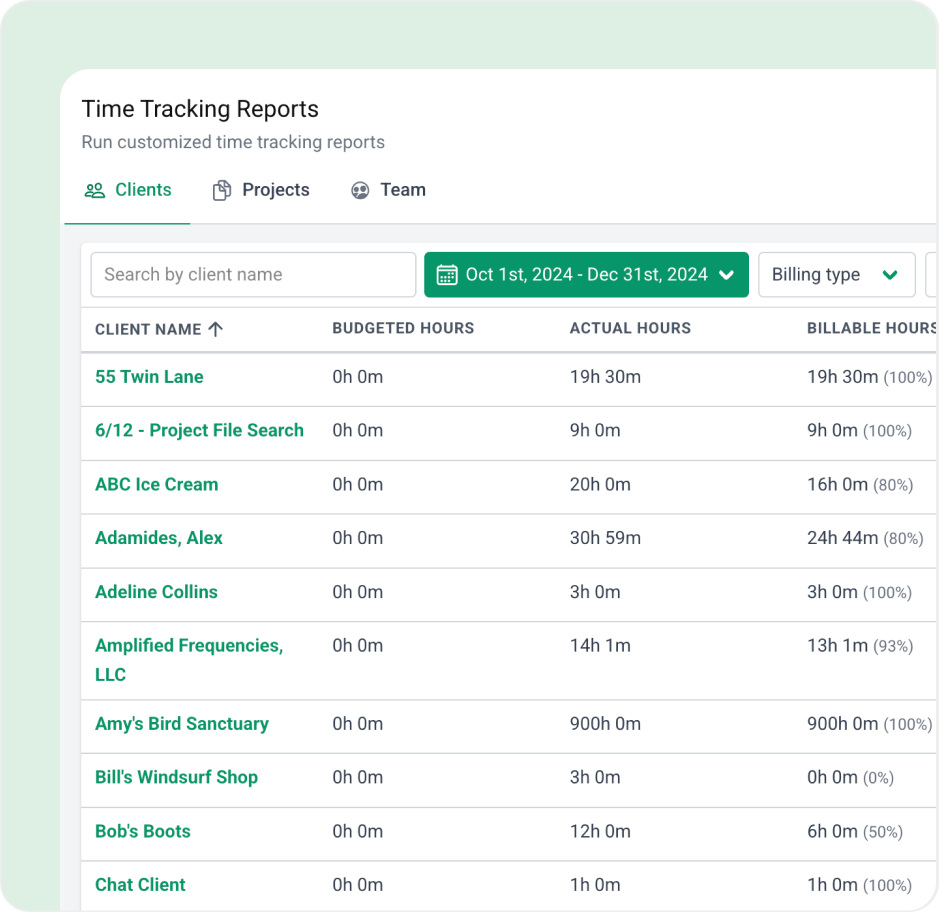Open the 6/12 - Project File Search client
The width and height of the screenshot is (939, 912).
(x=199, y=431)
